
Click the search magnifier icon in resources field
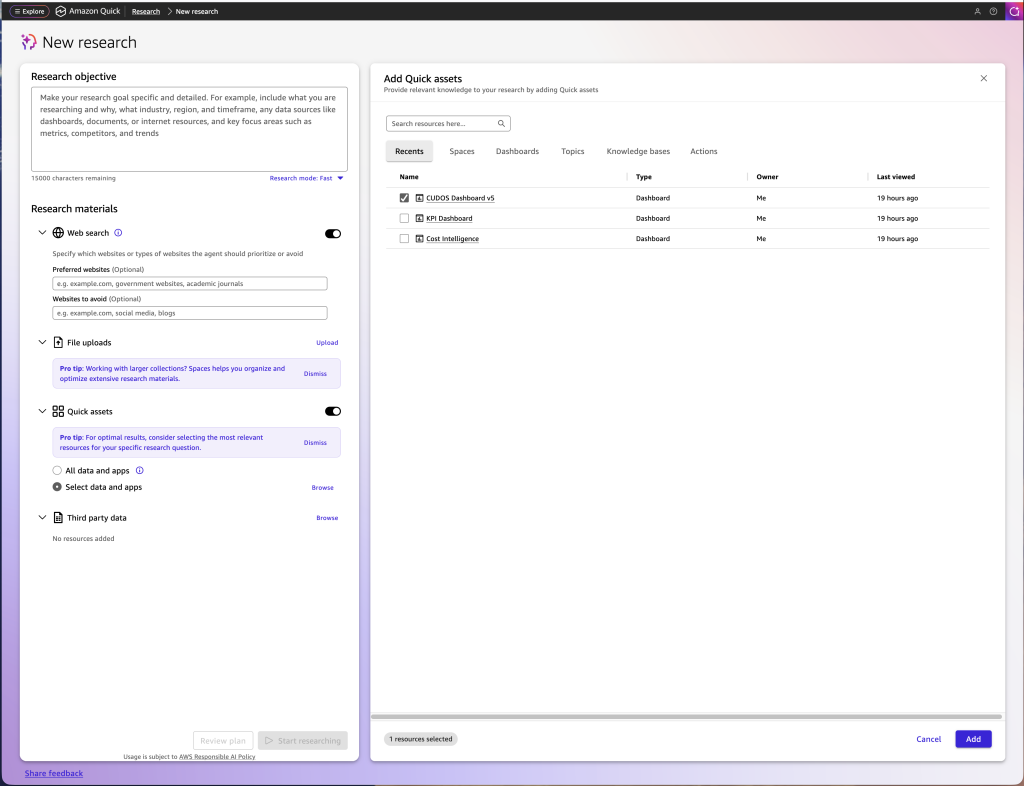[502, 123]
